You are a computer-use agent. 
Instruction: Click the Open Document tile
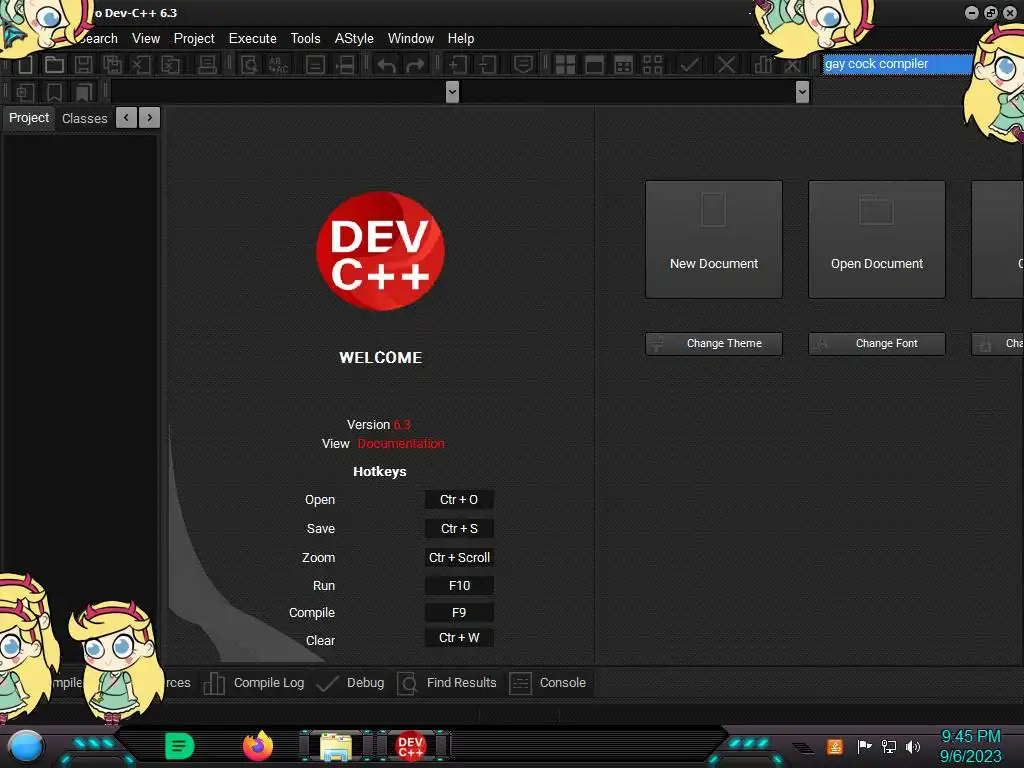click(877, 240)
